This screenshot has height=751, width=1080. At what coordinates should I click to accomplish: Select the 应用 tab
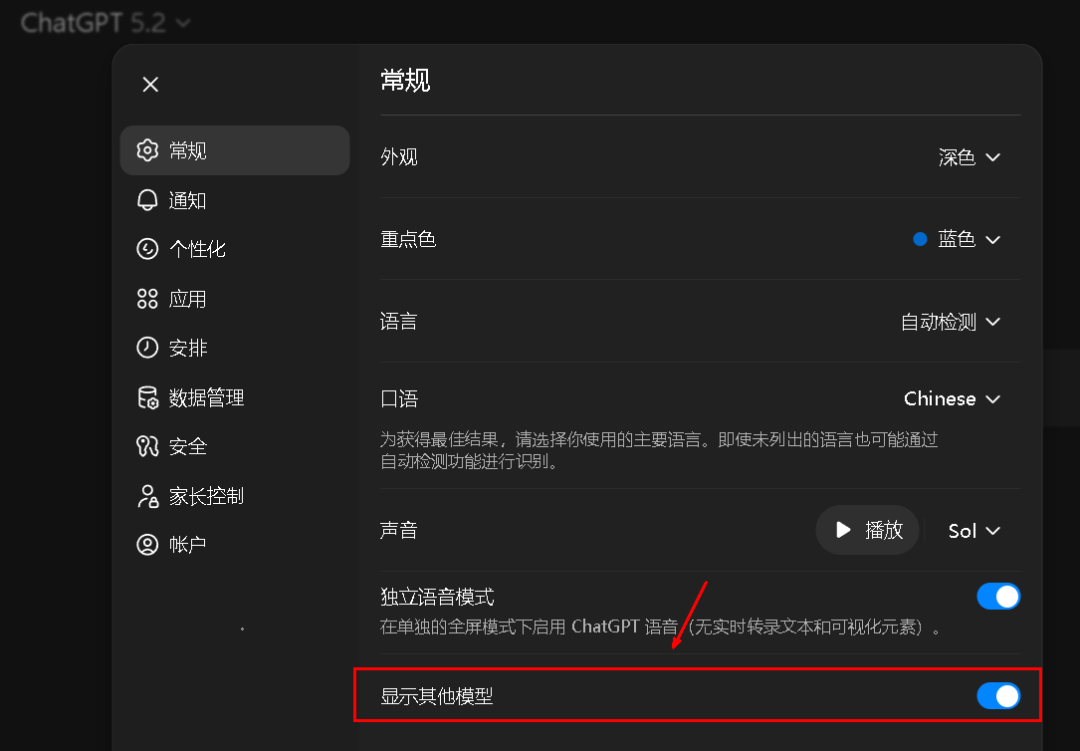pos(235,298)
